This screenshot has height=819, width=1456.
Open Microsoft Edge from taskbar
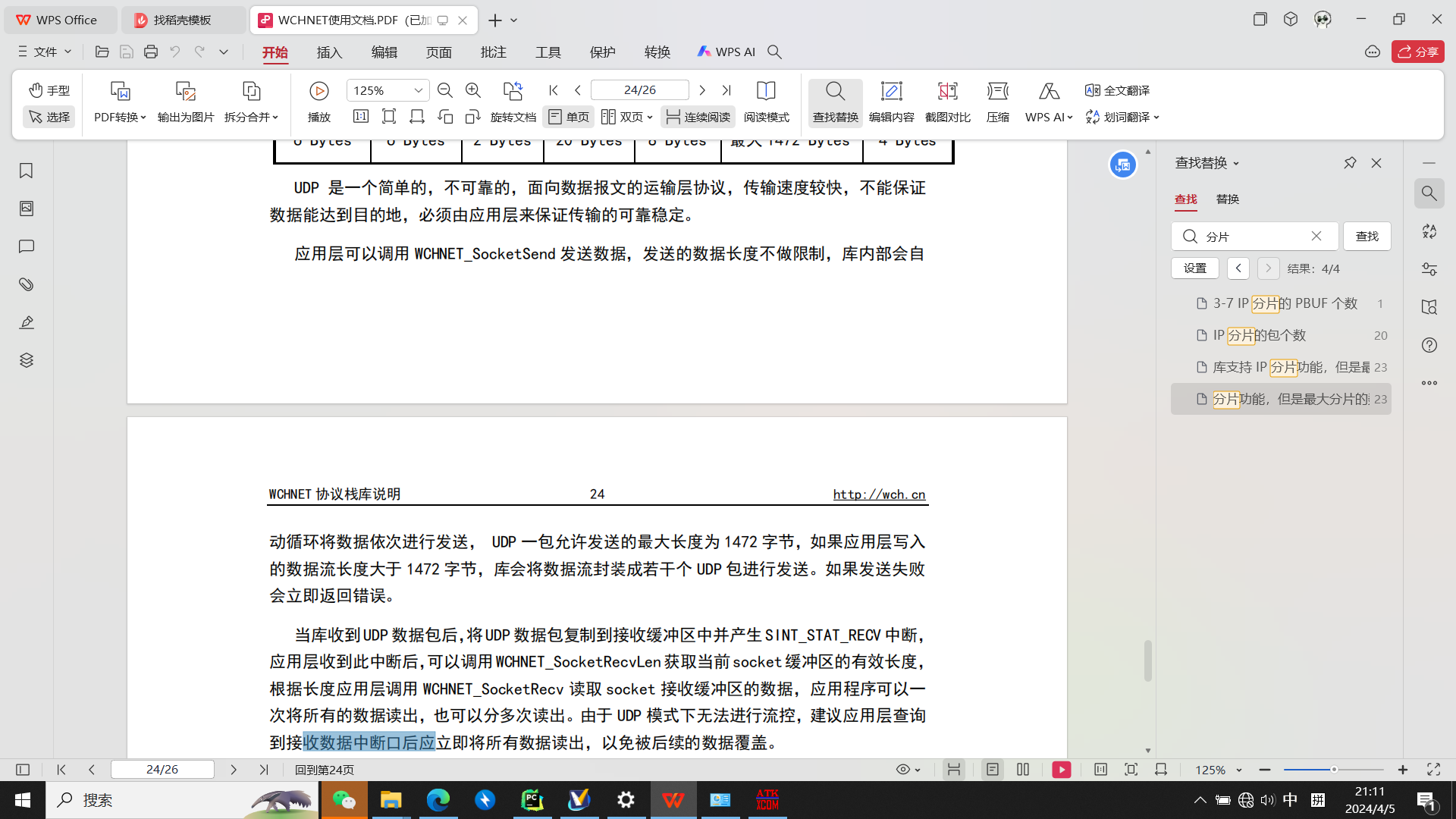pos(438,800)
